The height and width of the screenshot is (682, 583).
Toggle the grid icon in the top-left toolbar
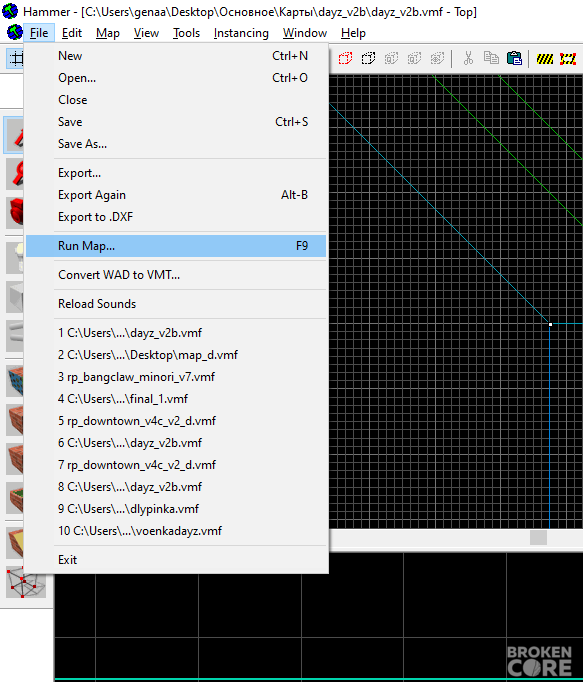point(16,58)
